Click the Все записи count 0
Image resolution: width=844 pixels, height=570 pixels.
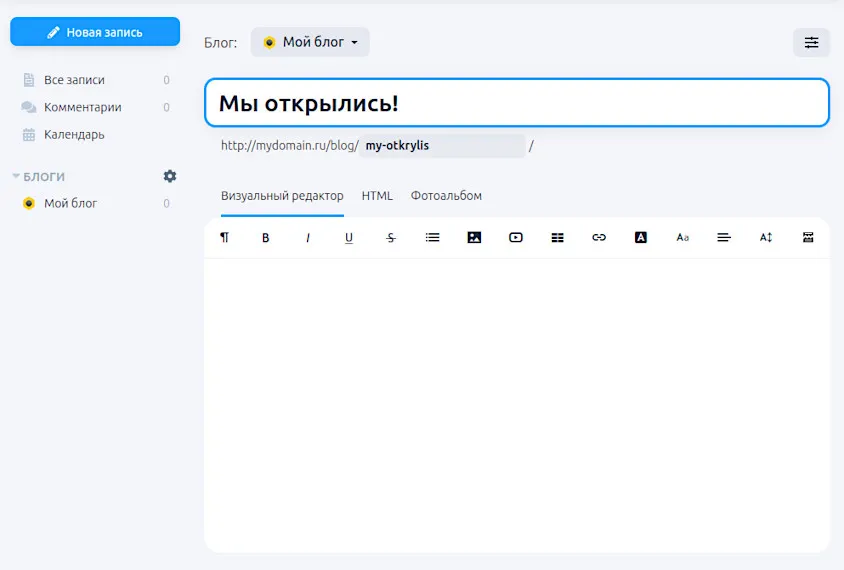coord(166,80)
